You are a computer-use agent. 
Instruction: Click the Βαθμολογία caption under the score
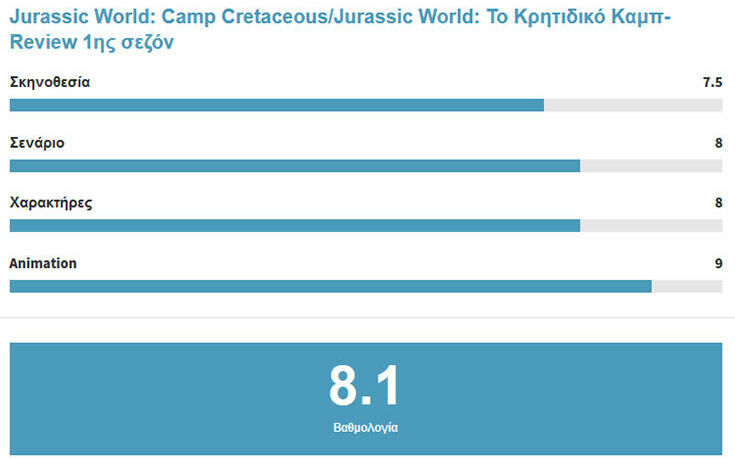365,427
